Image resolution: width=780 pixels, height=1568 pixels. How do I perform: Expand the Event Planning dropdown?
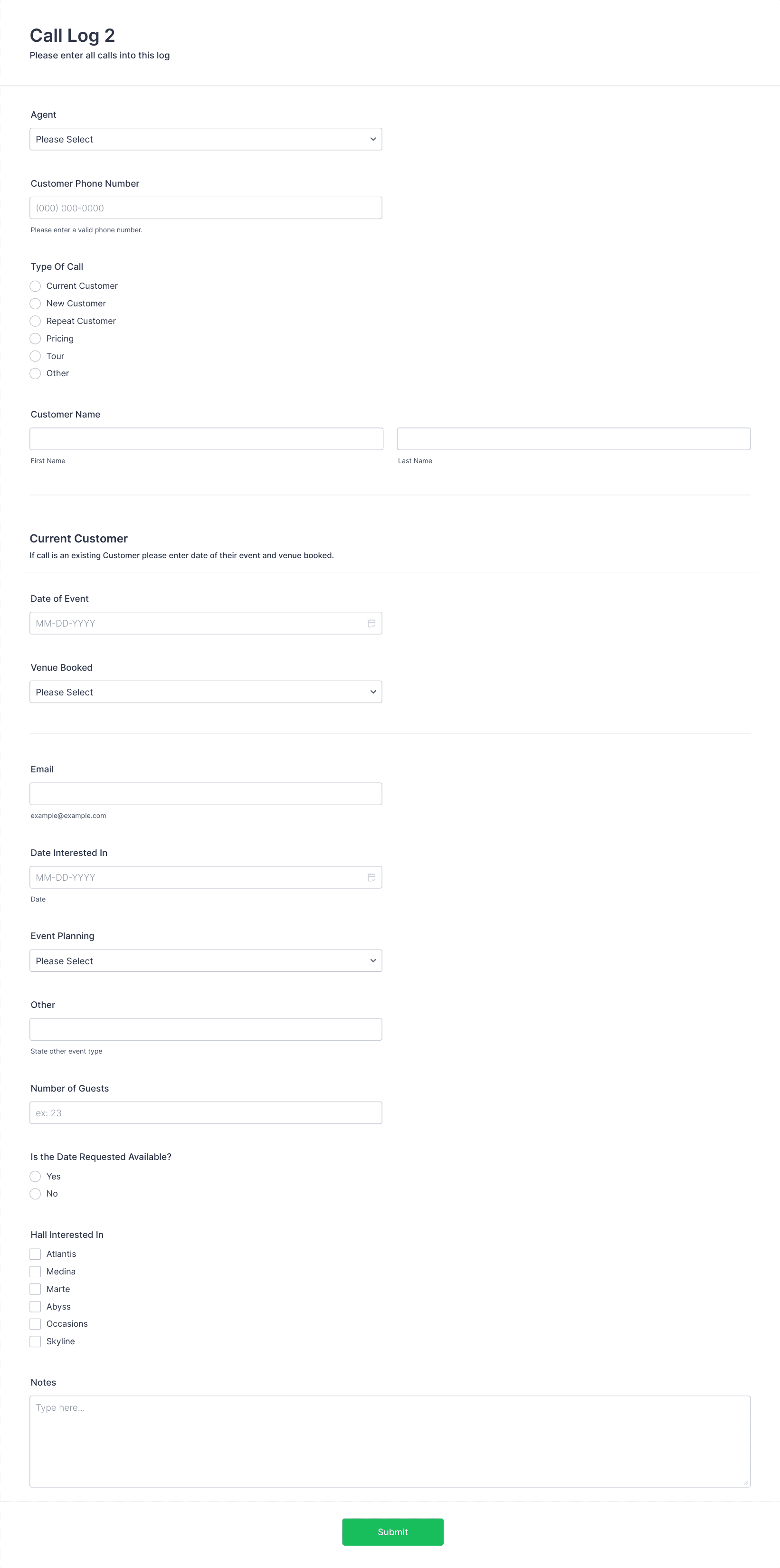pyautogui.click(x=206, y=960)
